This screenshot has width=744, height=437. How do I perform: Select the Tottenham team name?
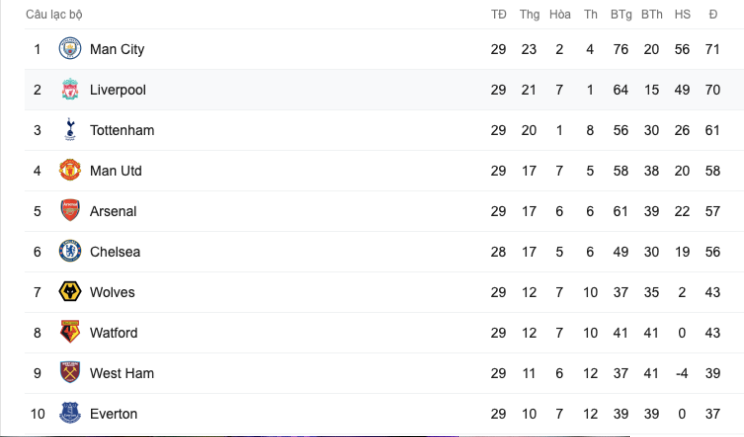pos(122,130)
